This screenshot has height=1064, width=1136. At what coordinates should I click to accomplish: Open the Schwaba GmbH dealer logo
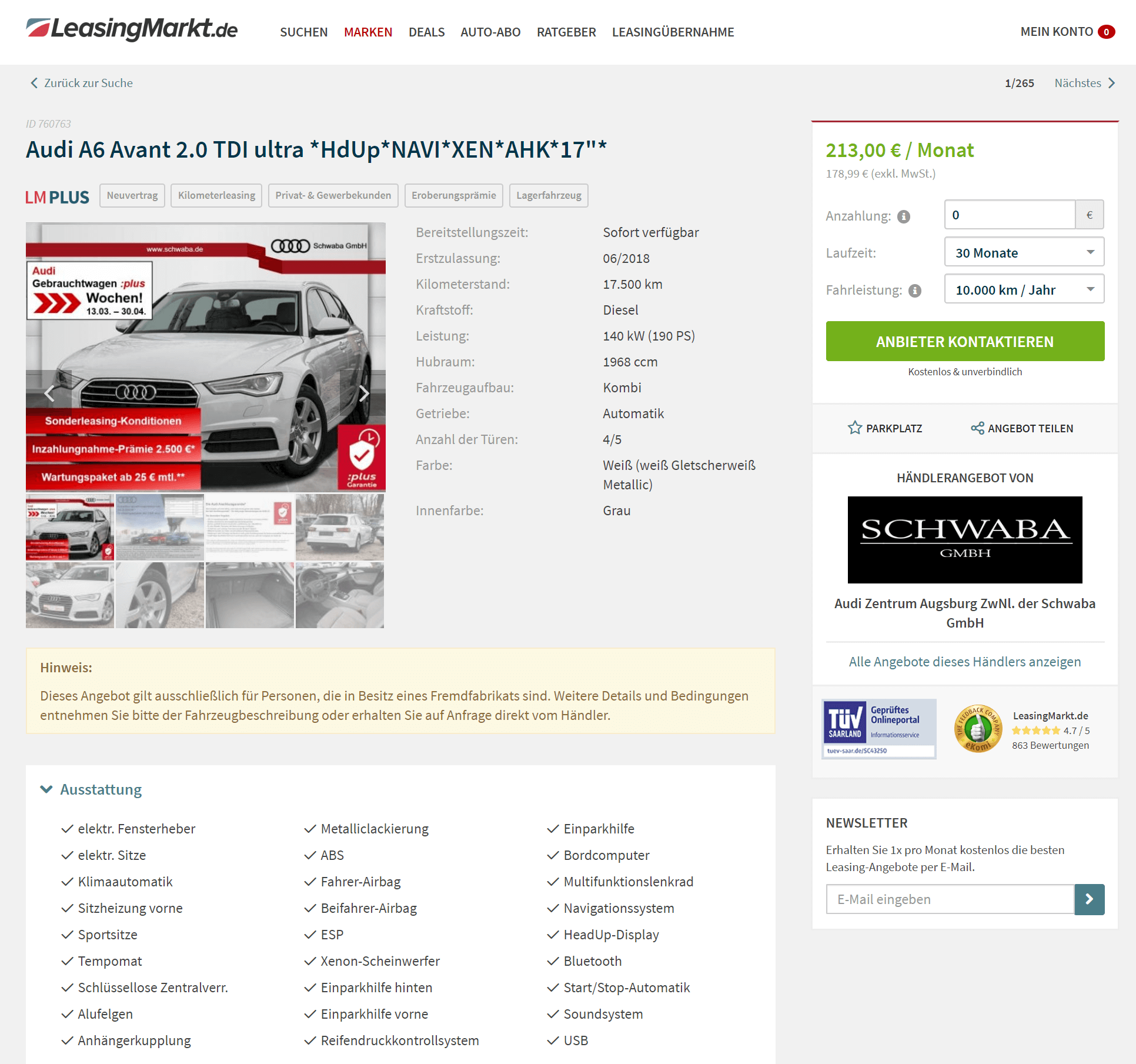pyautogui.click(x=965, y=539)
